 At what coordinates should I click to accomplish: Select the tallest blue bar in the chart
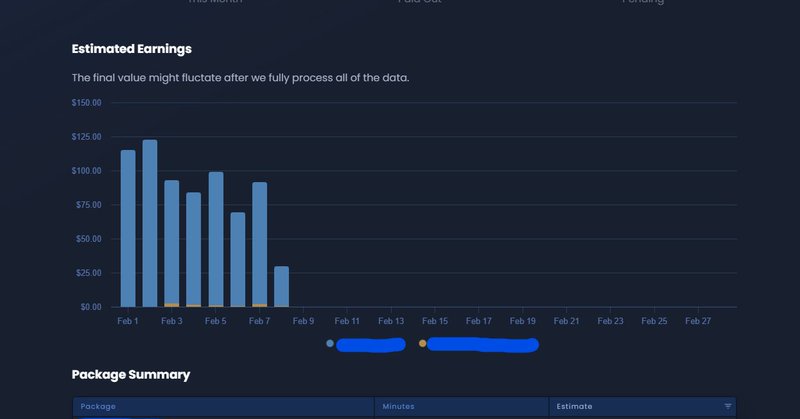(150, 223)
